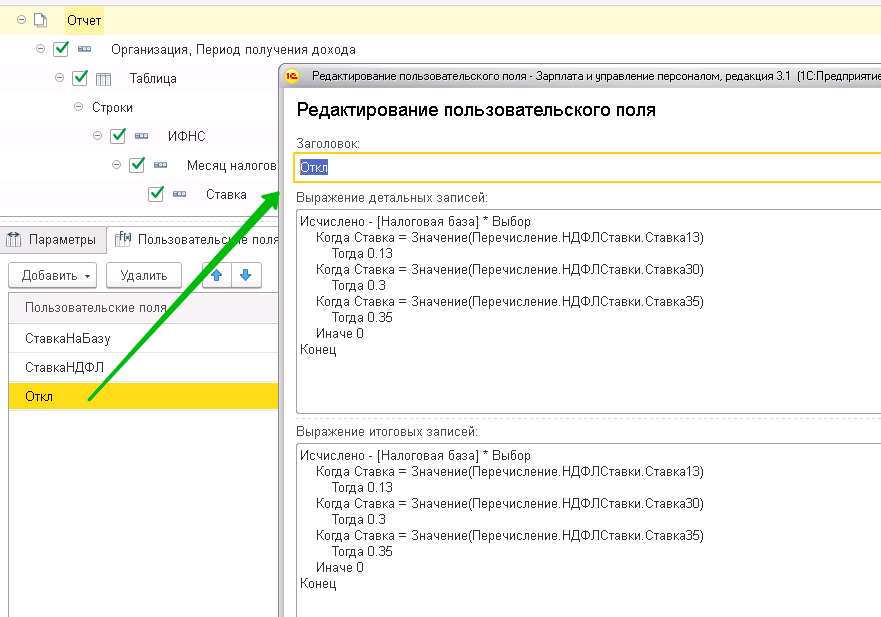This screenshot has height=617, width=881.
Task: Click the Пользовательские поля column header
Action: (x=143, y=308)
